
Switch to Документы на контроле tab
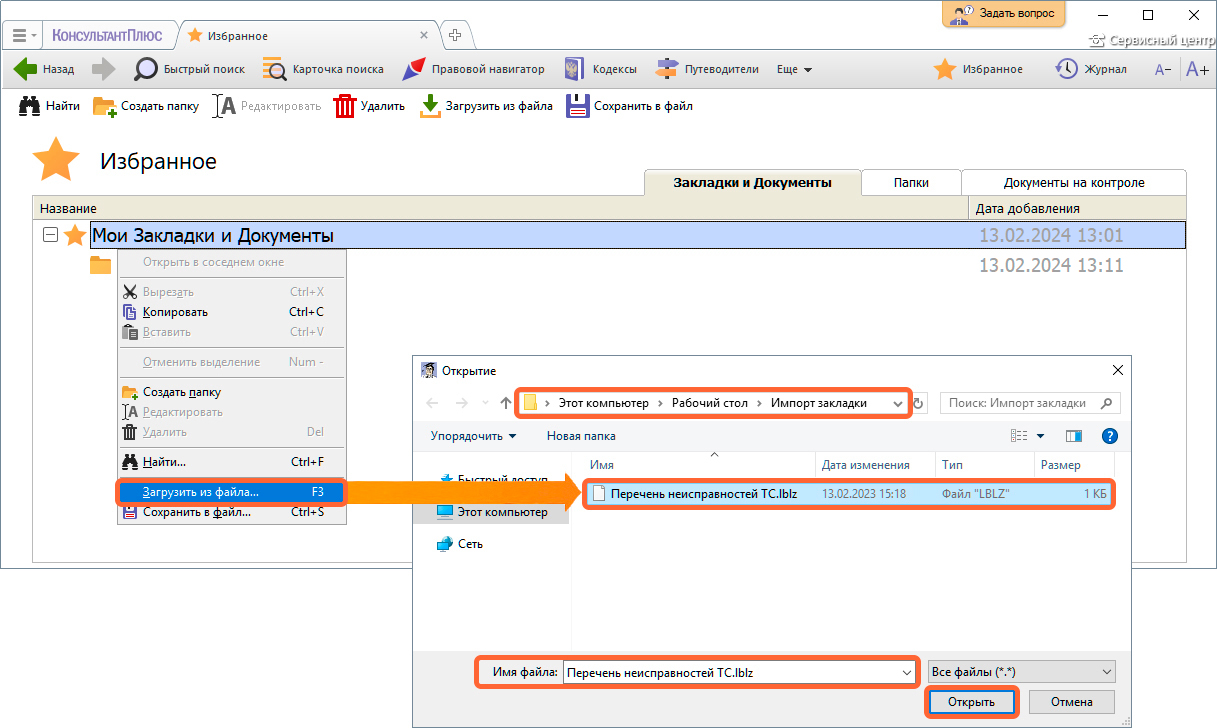pos(1074,183)
